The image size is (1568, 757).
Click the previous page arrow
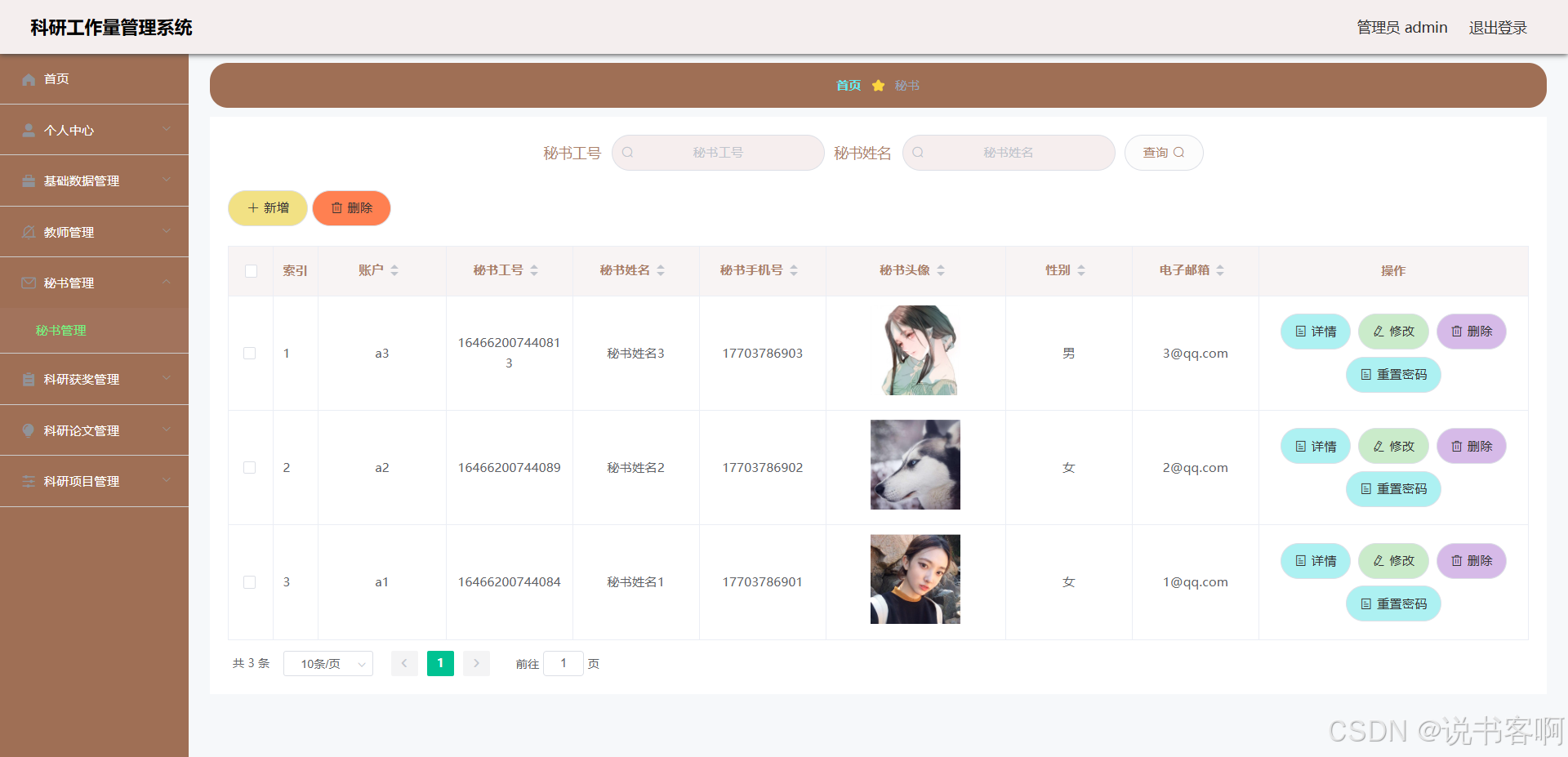tap(404, 663)
